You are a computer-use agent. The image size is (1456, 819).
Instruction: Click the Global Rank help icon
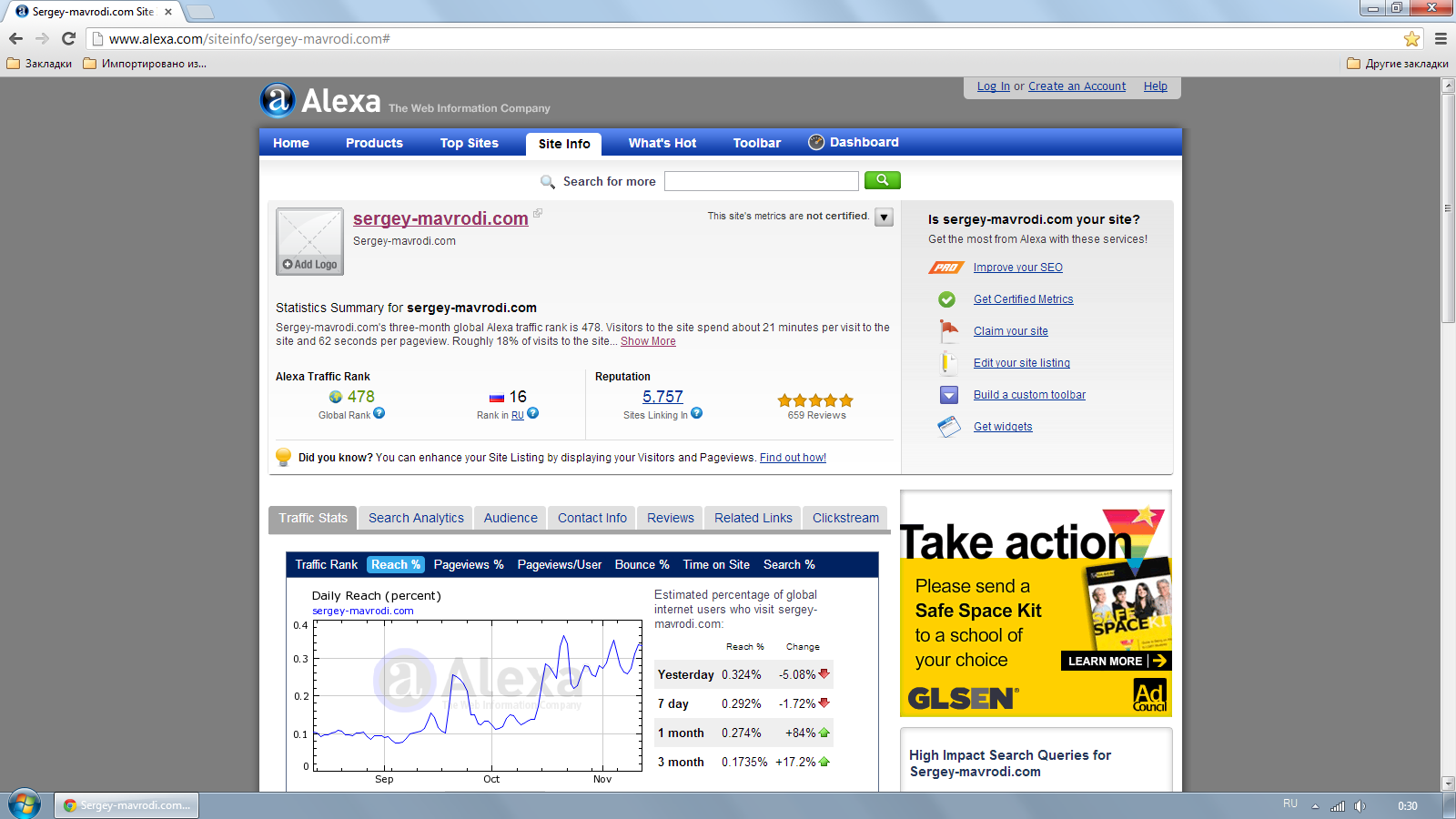(379, 413)
